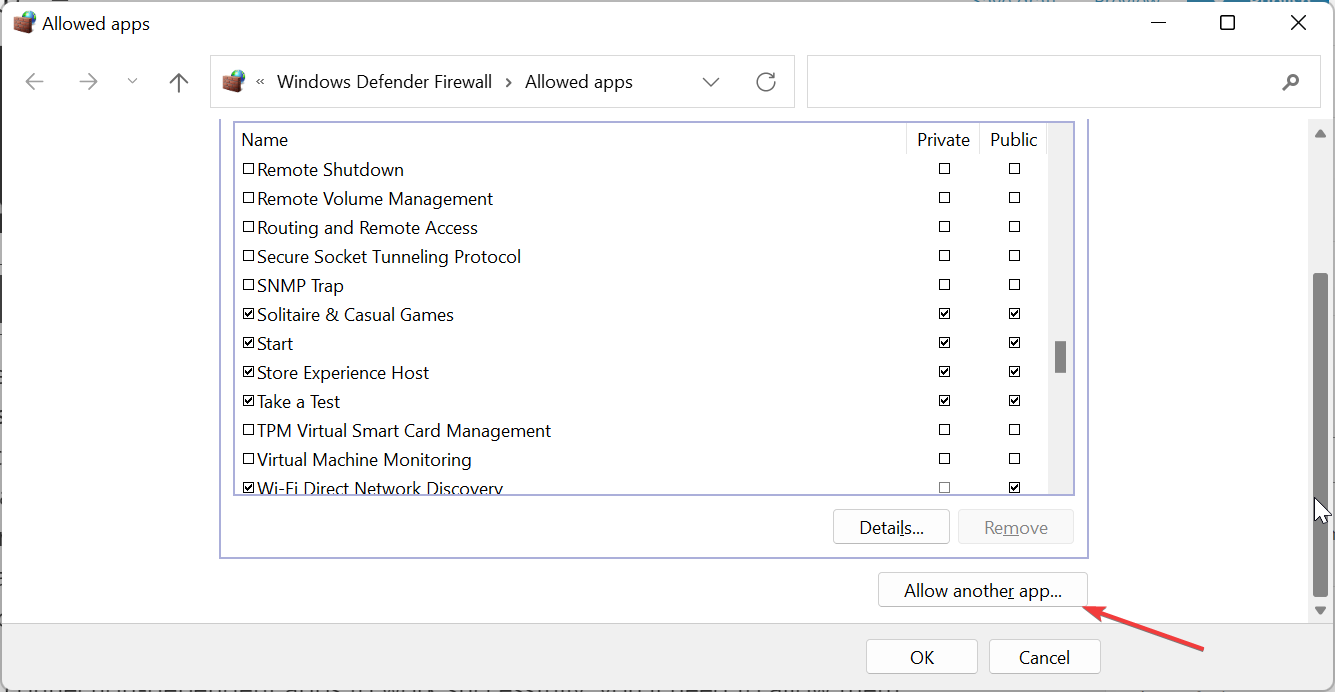The height and width of the screenshot is (692, 1335).
Task: Enable Secure Socket Tunneling Protocol checkbox
Action: (x=249, y=257)
